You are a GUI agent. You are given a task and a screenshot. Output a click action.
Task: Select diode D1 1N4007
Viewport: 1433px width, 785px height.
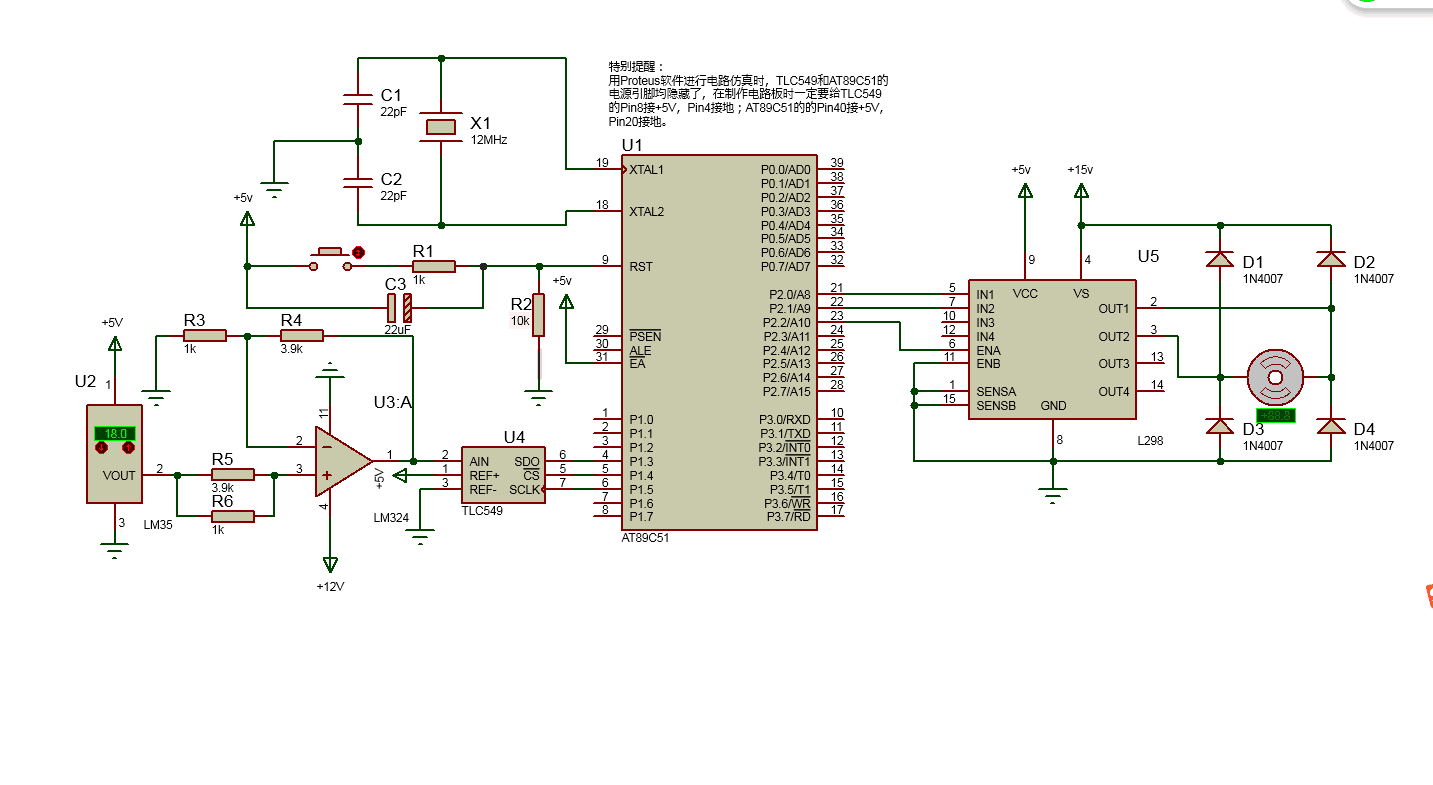tap(1220, 257)
